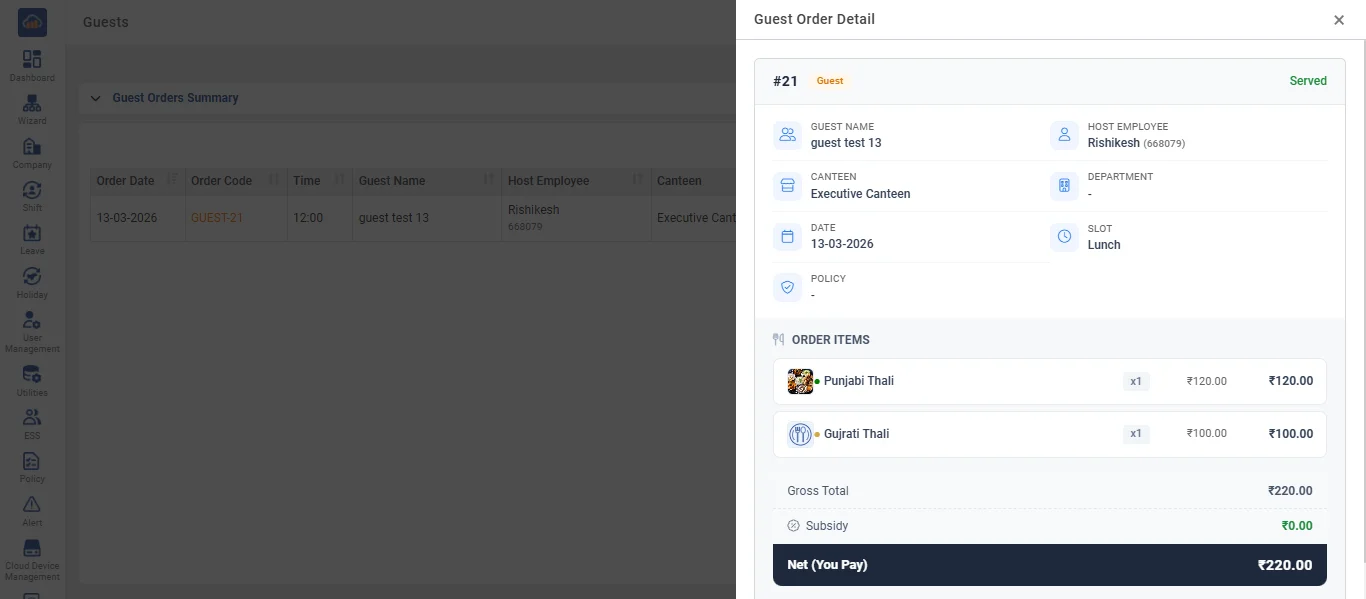
Task: Open the Utilities sidebar icon
Action: click(32, 380)
